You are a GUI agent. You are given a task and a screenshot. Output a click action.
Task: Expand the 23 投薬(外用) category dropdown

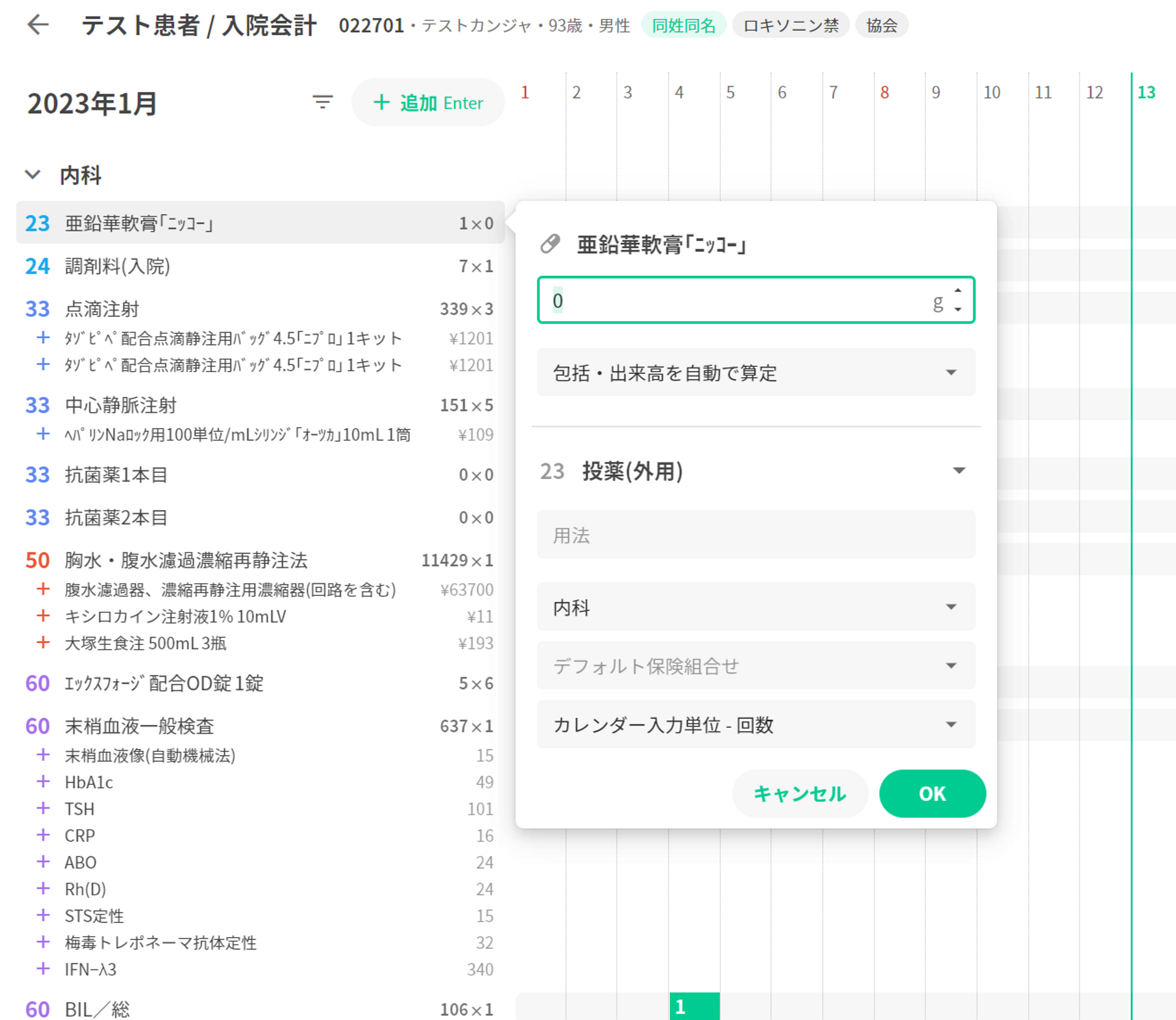(x=958, y=471)
